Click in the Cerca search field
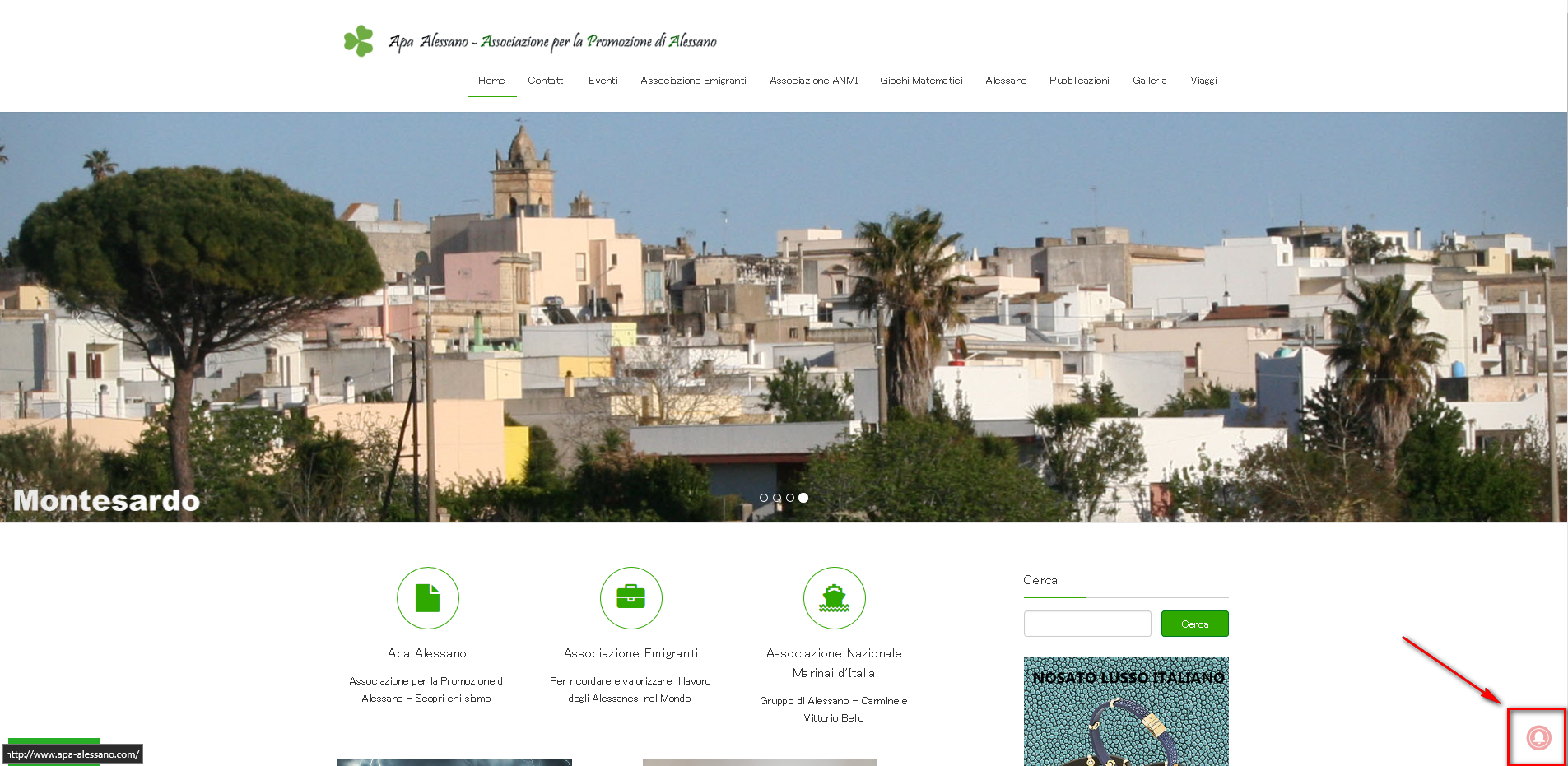Screen dimensions: 1568x766 point(1087,624)
